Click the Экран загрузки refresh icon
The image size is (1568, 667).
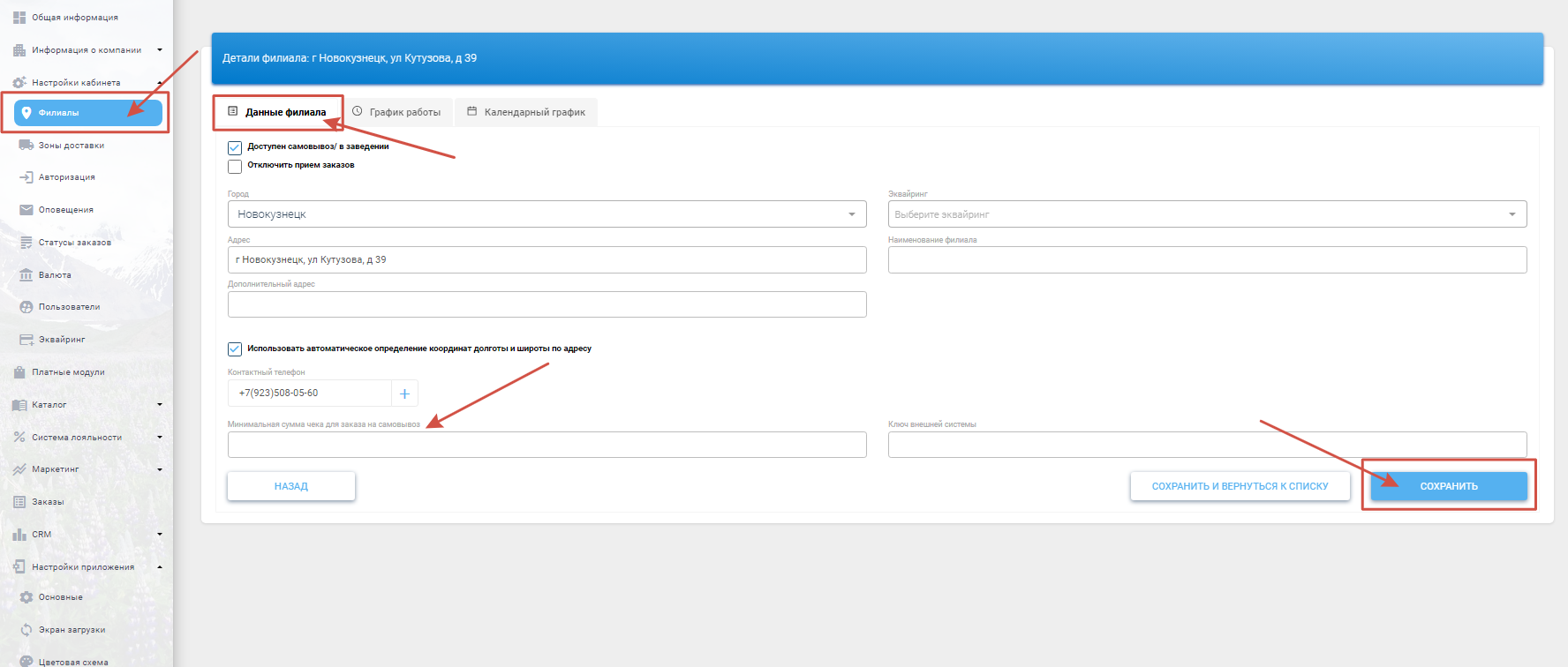26,630
